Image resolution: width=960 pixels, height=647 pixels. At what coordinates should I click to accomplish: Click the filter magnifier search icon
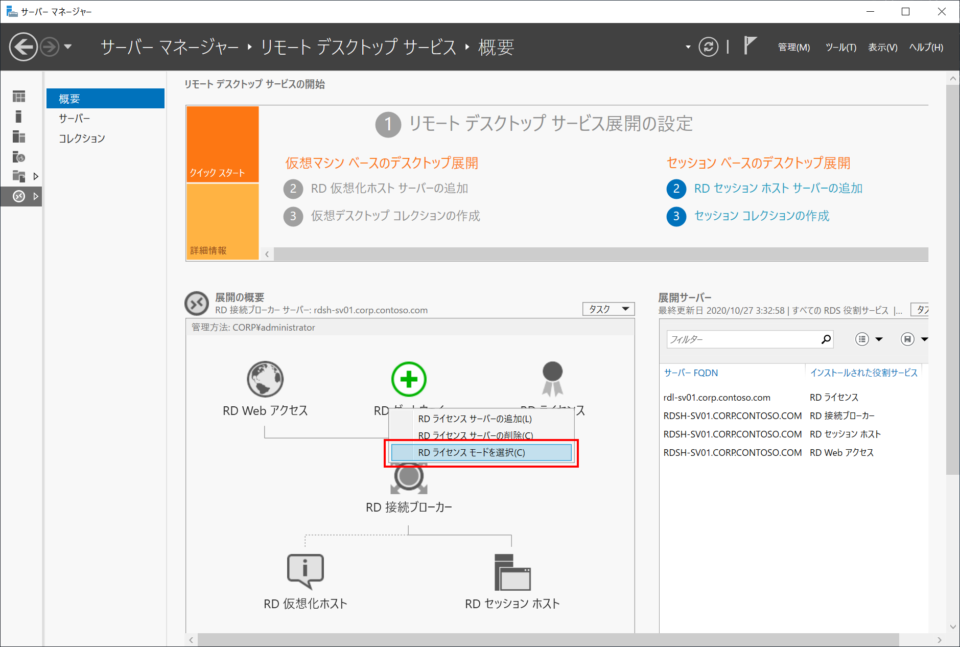pyautogui.click(x=826, y=339)
